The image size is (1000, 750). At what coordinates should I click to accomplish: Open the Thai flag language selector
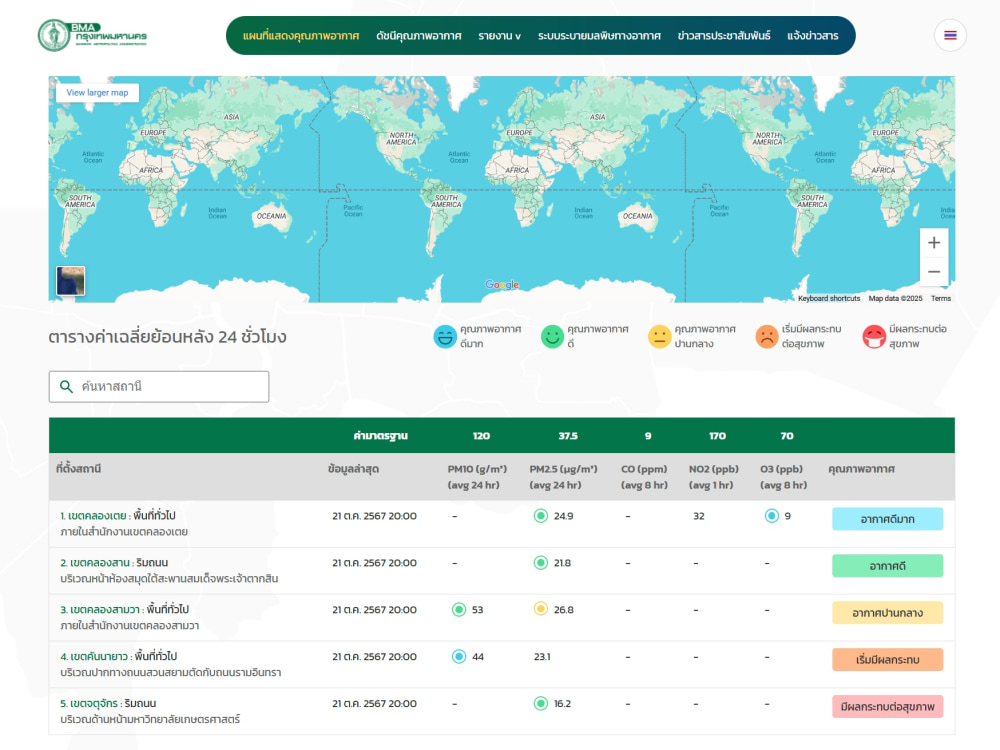[x=950, y=35]
